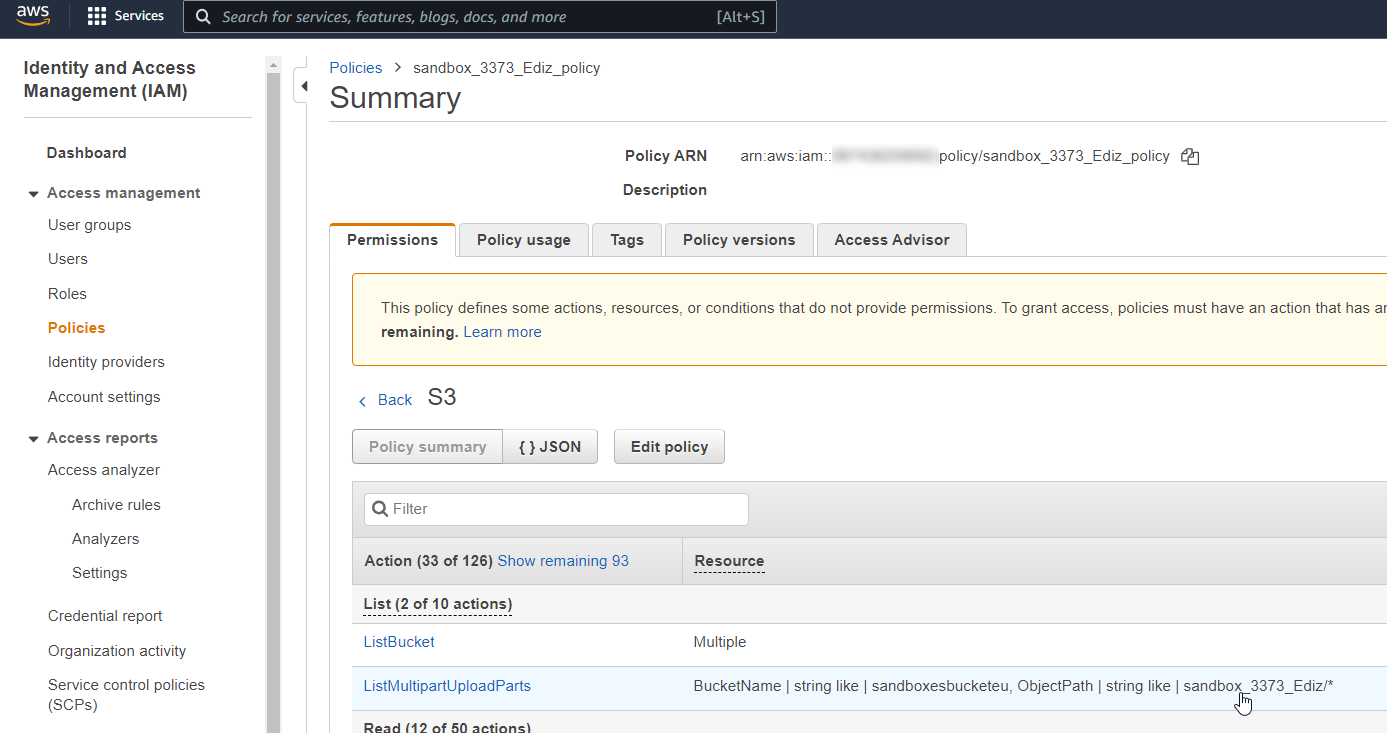Copy the Policy ARN to clipboard
1387x733 pixels.
click(1189, 156)
